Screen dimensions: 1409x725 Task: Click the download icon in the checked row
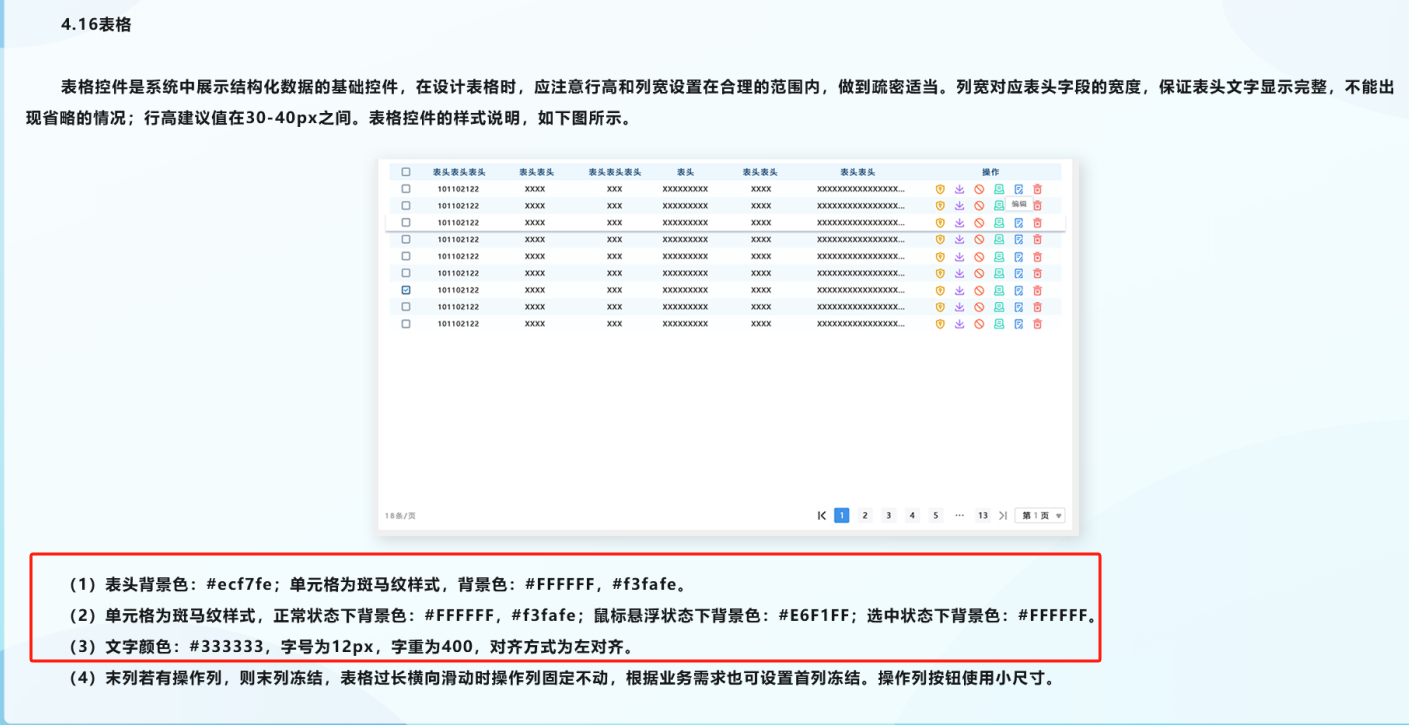(959, 290)
